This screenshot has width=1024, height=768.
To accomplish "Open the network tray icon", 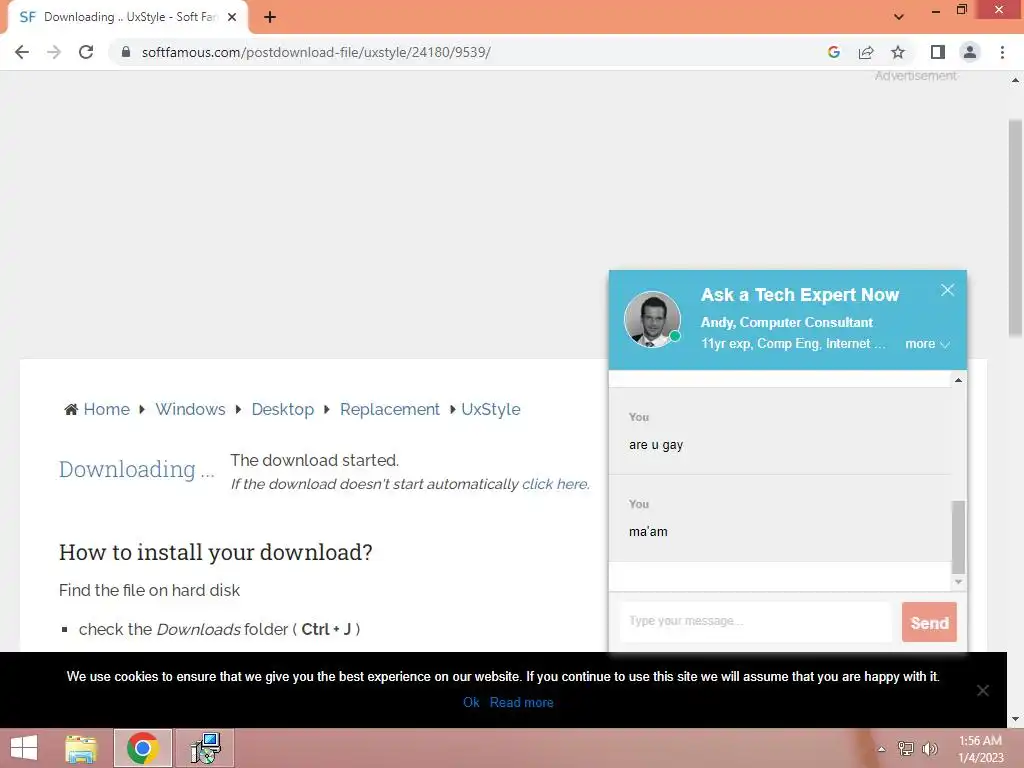I will tap(906, 749).
